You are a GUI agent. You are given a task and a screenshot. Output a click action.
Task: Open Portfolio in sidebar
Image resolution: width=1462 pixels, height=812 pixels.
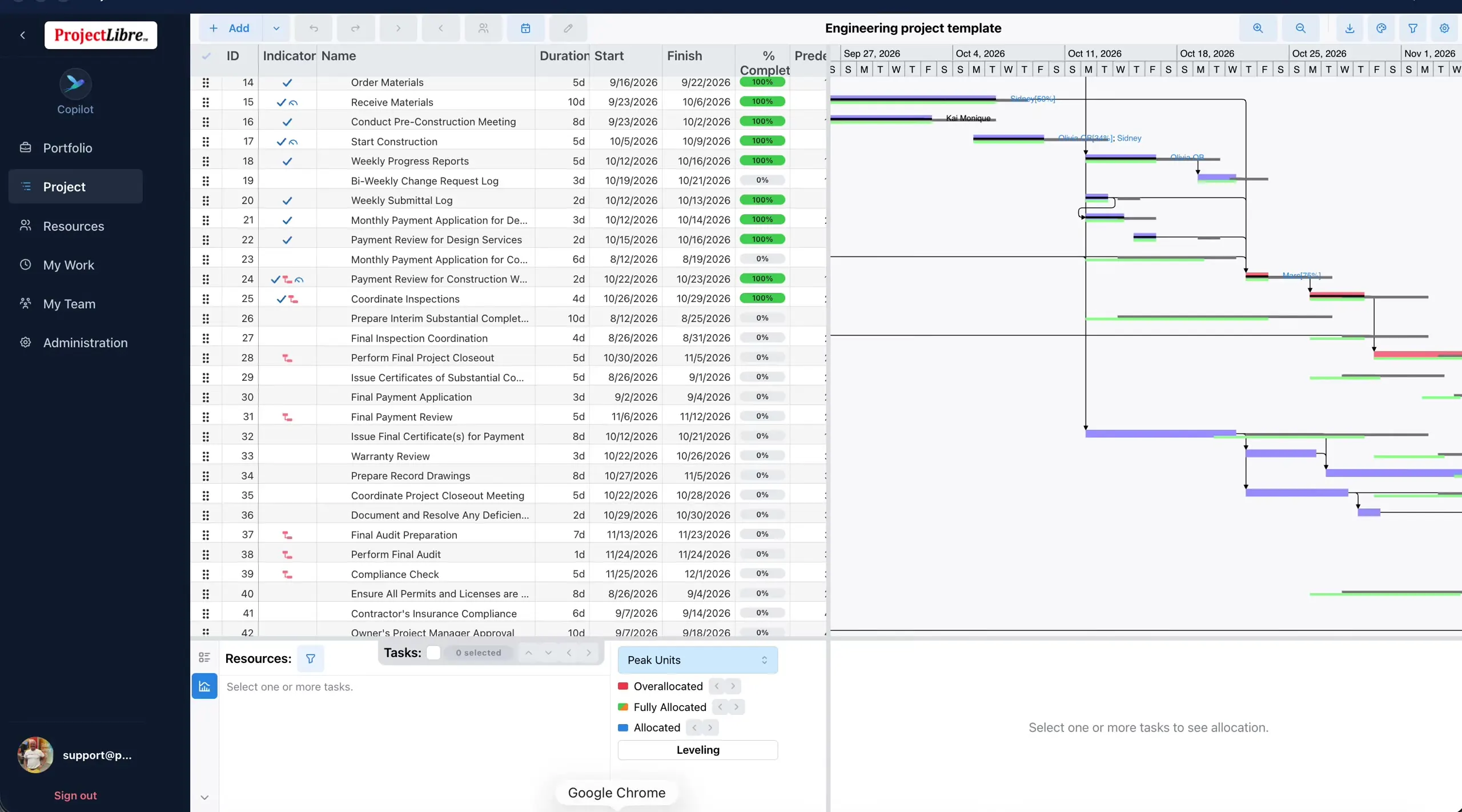pos(75,148)
